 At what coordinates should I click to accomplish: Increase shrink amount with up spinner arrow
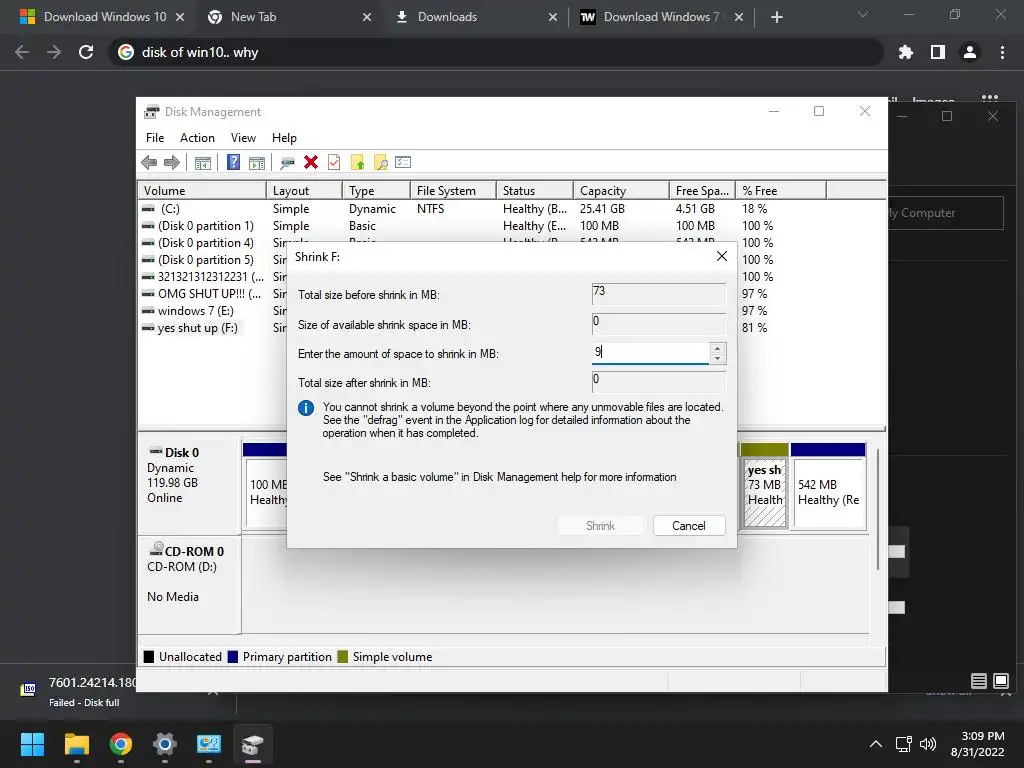[x=717, y=348]
